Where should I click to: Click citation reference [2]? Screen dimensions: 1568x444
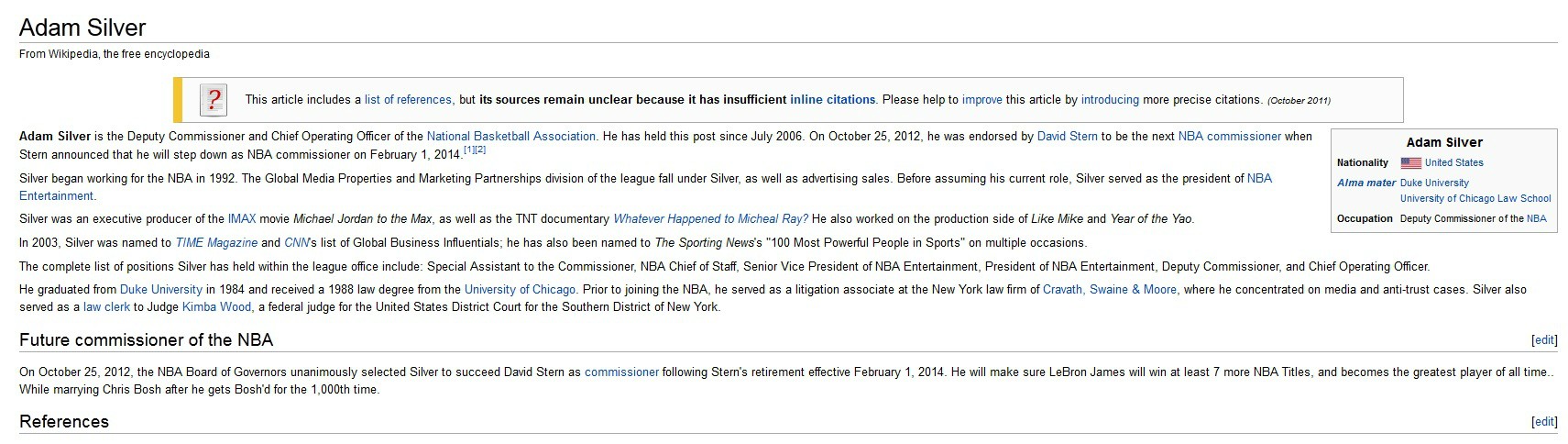point(480,150)
